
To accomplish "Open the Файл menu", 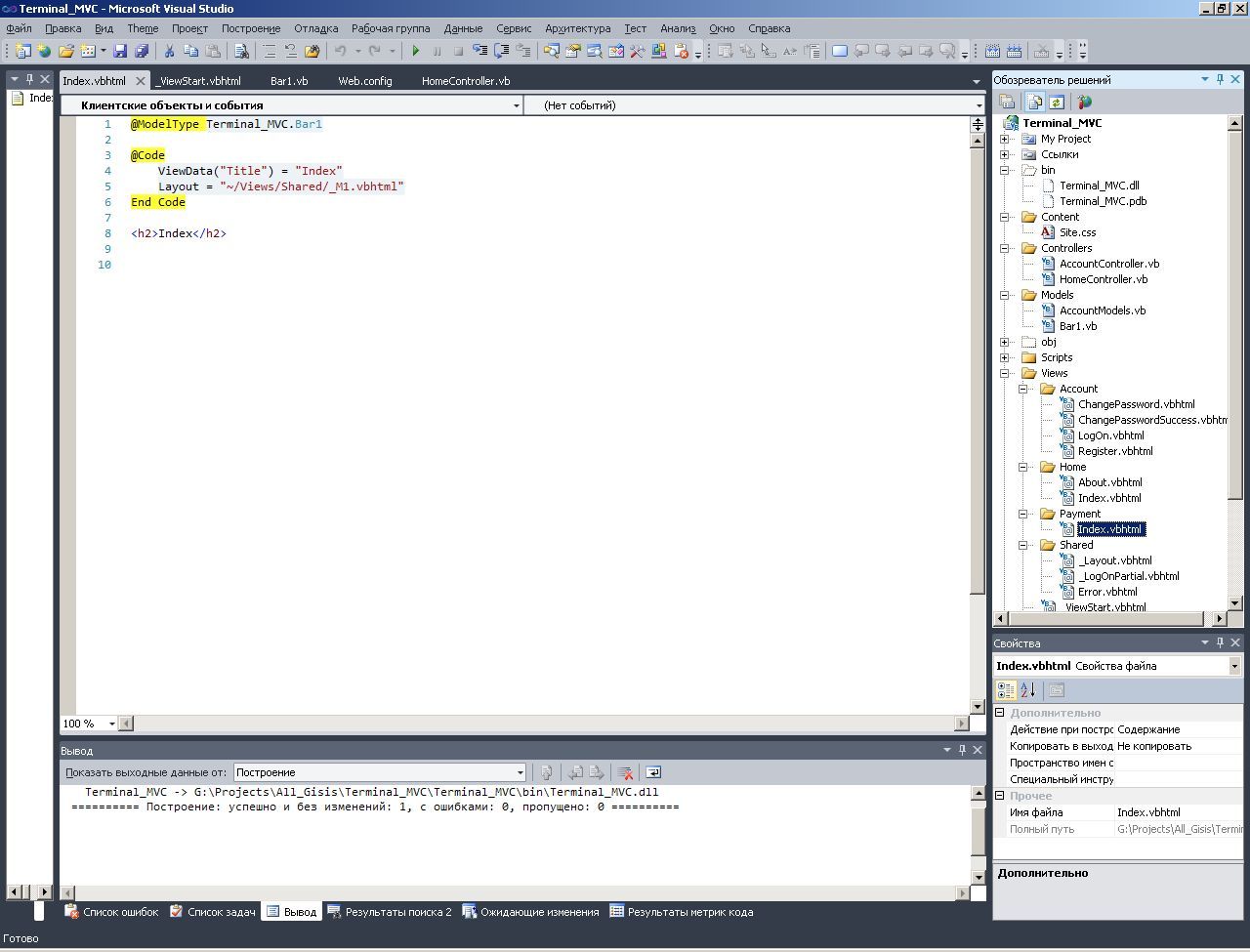I will click(x=19, y=28).
